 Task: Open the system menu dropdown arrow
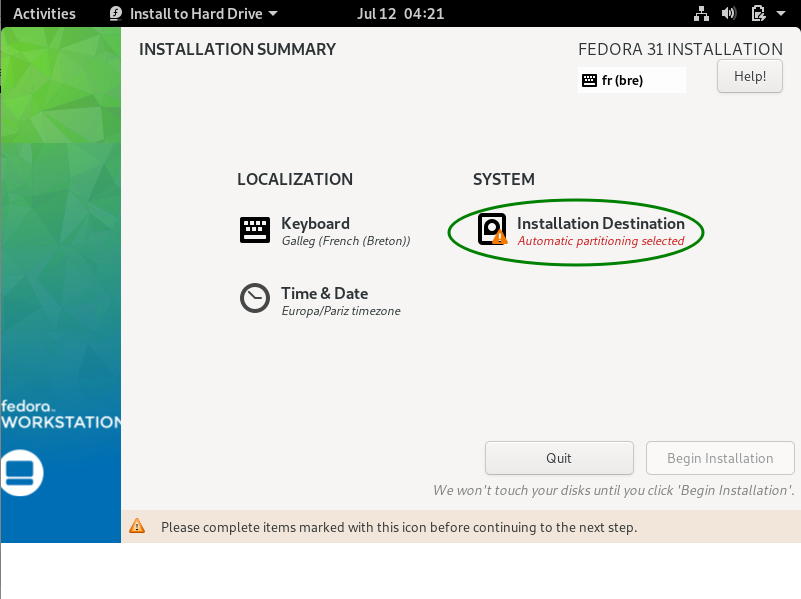click(781, 13)
